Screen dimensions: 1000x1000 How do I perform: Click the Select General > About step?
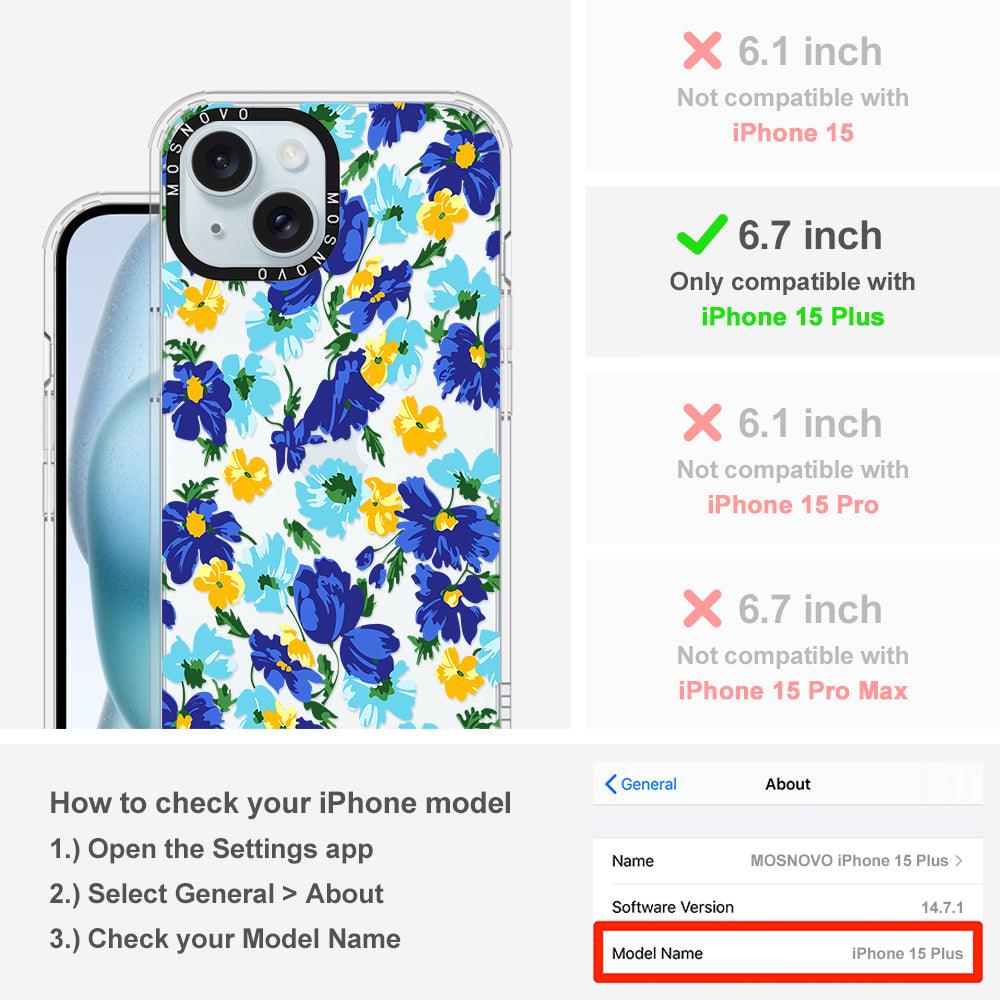click(217, 893)
